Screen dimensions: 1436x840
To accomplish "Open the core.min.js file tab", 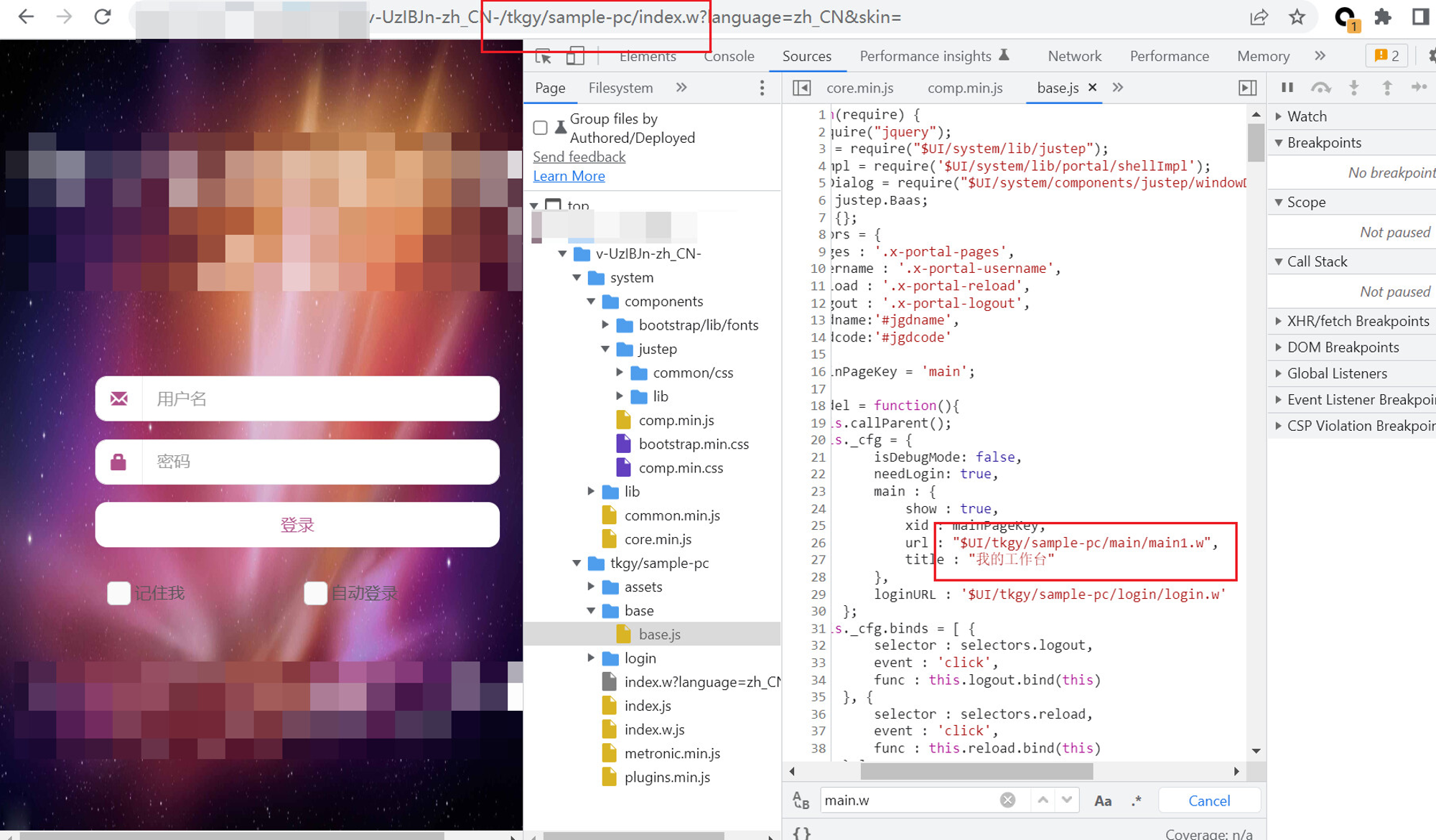I will coord(859,88).
